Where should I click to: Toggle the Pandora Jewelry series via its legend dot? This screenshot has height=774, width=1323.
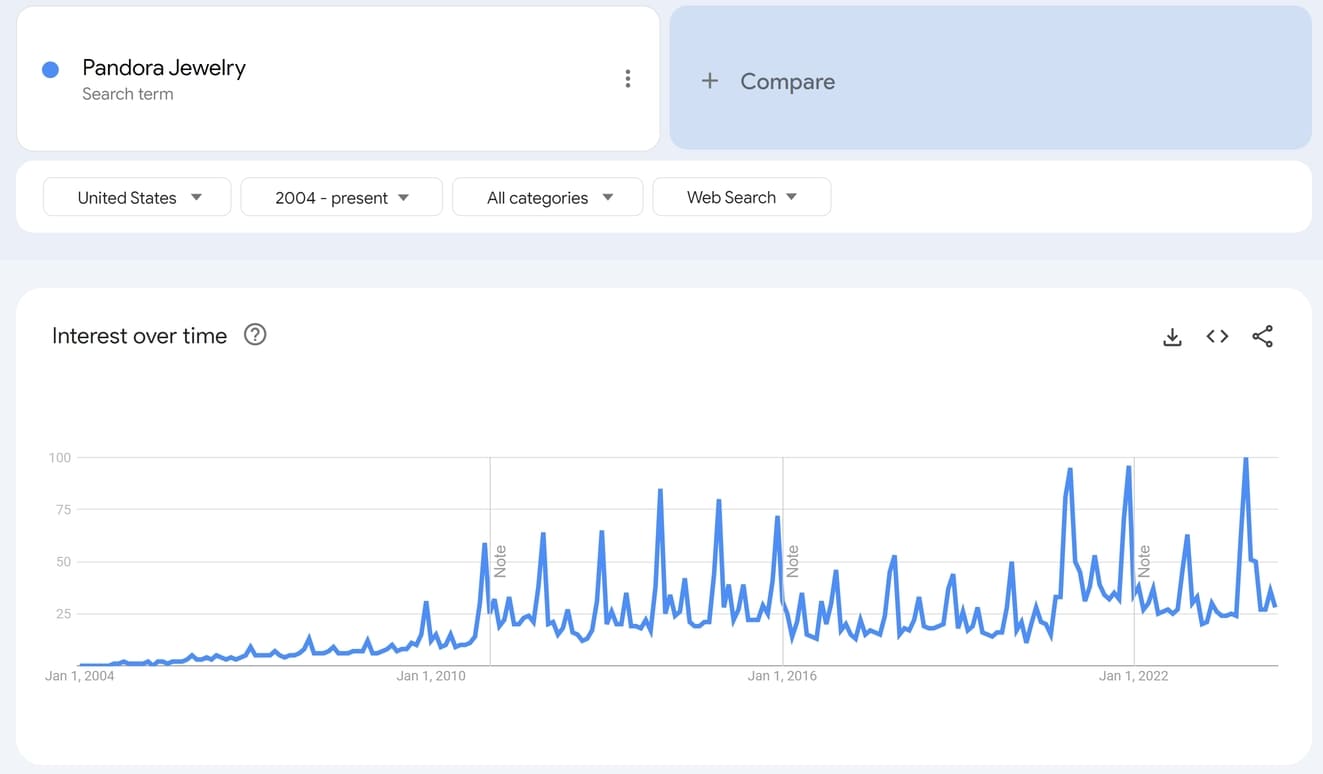(x=51, y=68)
